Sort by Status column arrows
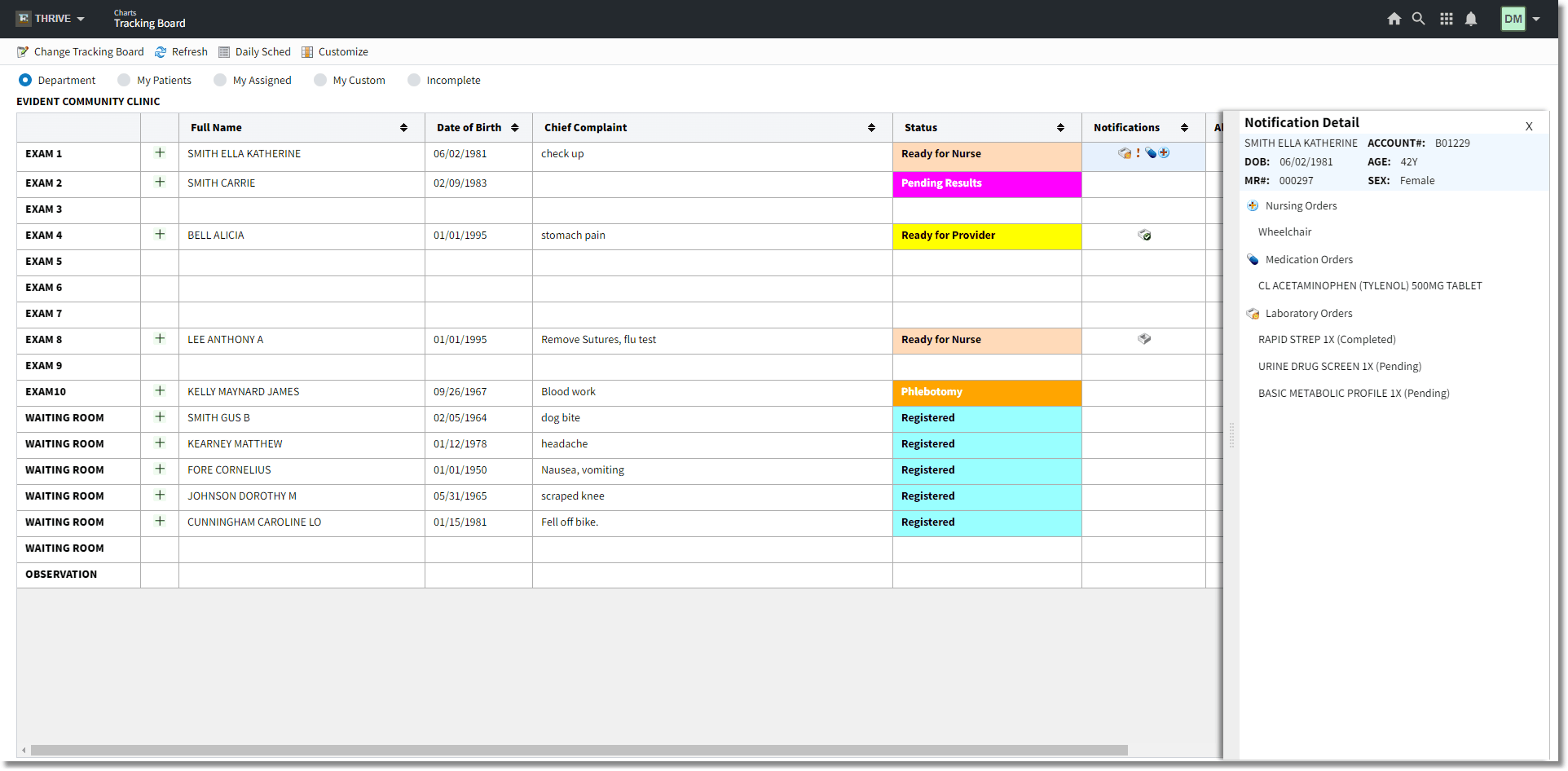Screen dimensions: 1568x771 [x=1060, y=128]
